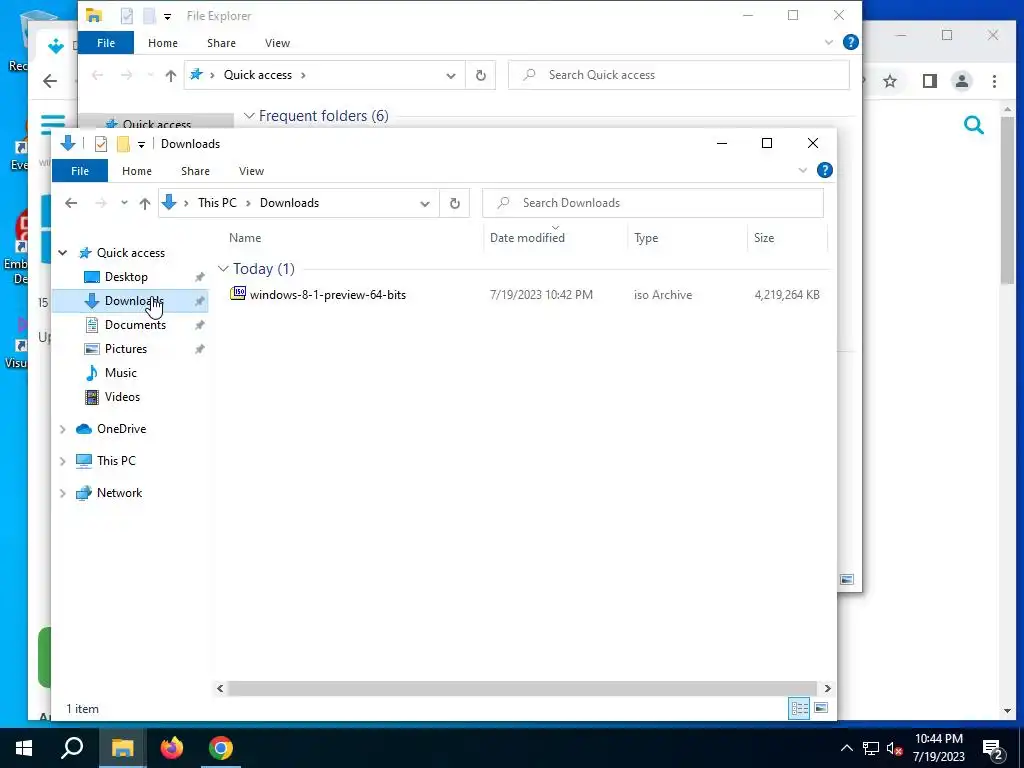Click the Search Quick access field
The width and height of the screenshot is (1024, 768).
click(679, 75)
